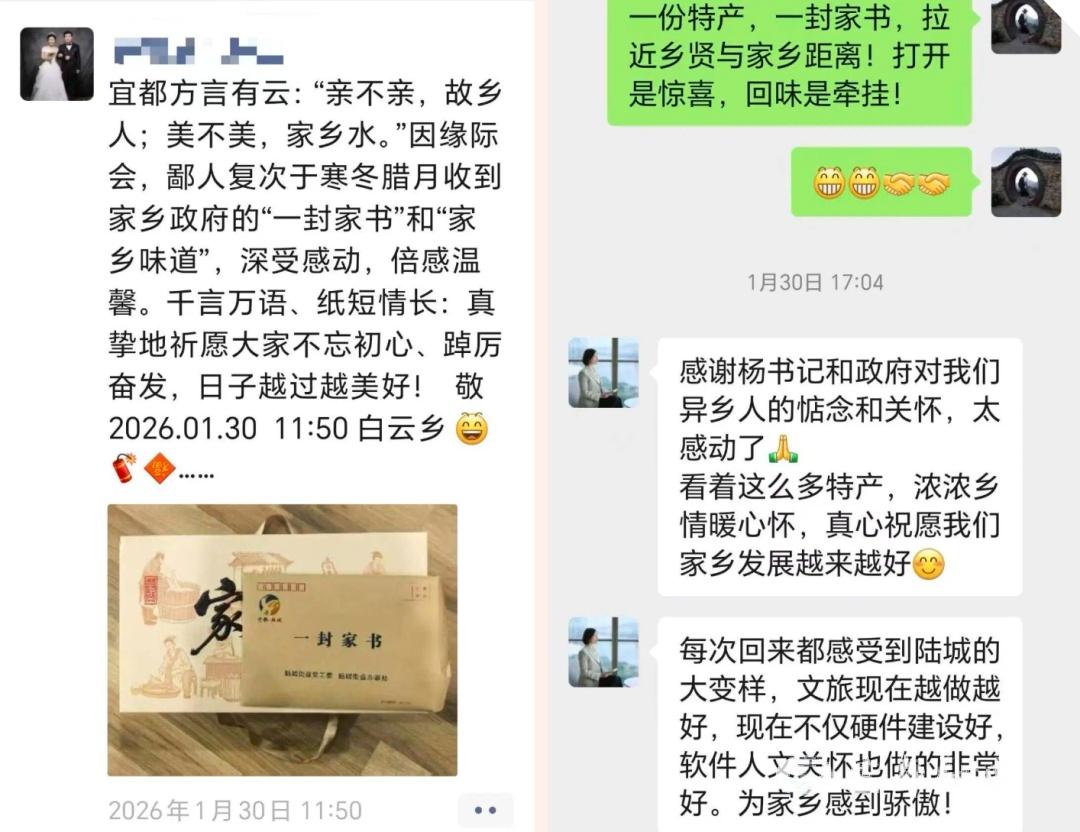1080x832 pixels.
Task: Tap the 宜都方言有云 post text
Action: point(304,260)
